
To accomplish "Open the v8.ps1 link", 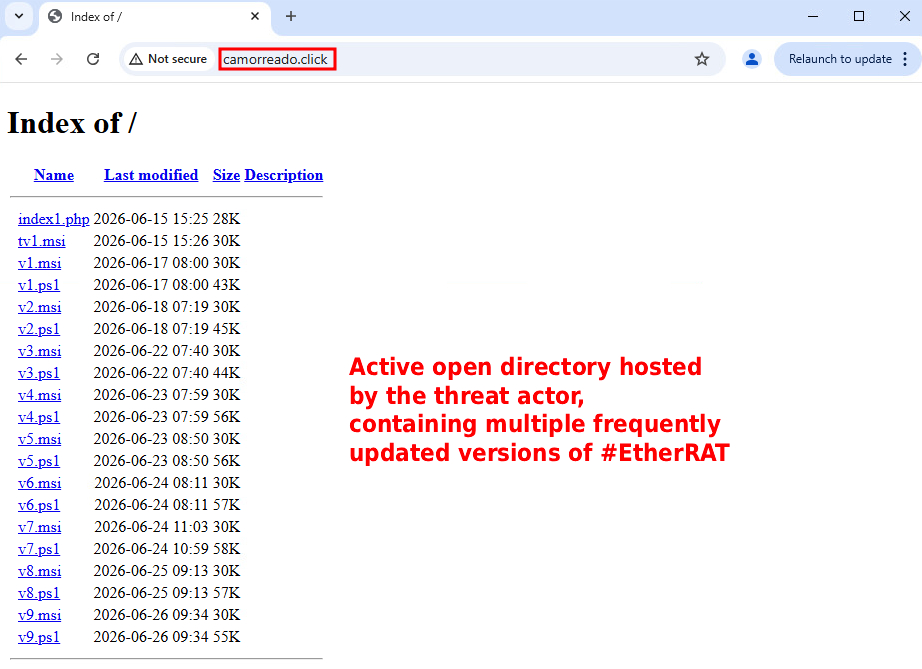I will point(39,593).
